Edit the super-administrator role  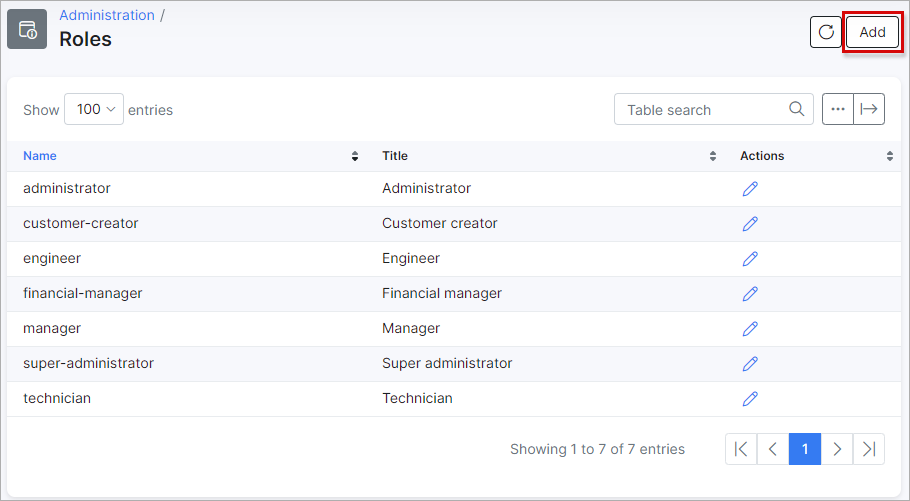(x=750, y=363)
